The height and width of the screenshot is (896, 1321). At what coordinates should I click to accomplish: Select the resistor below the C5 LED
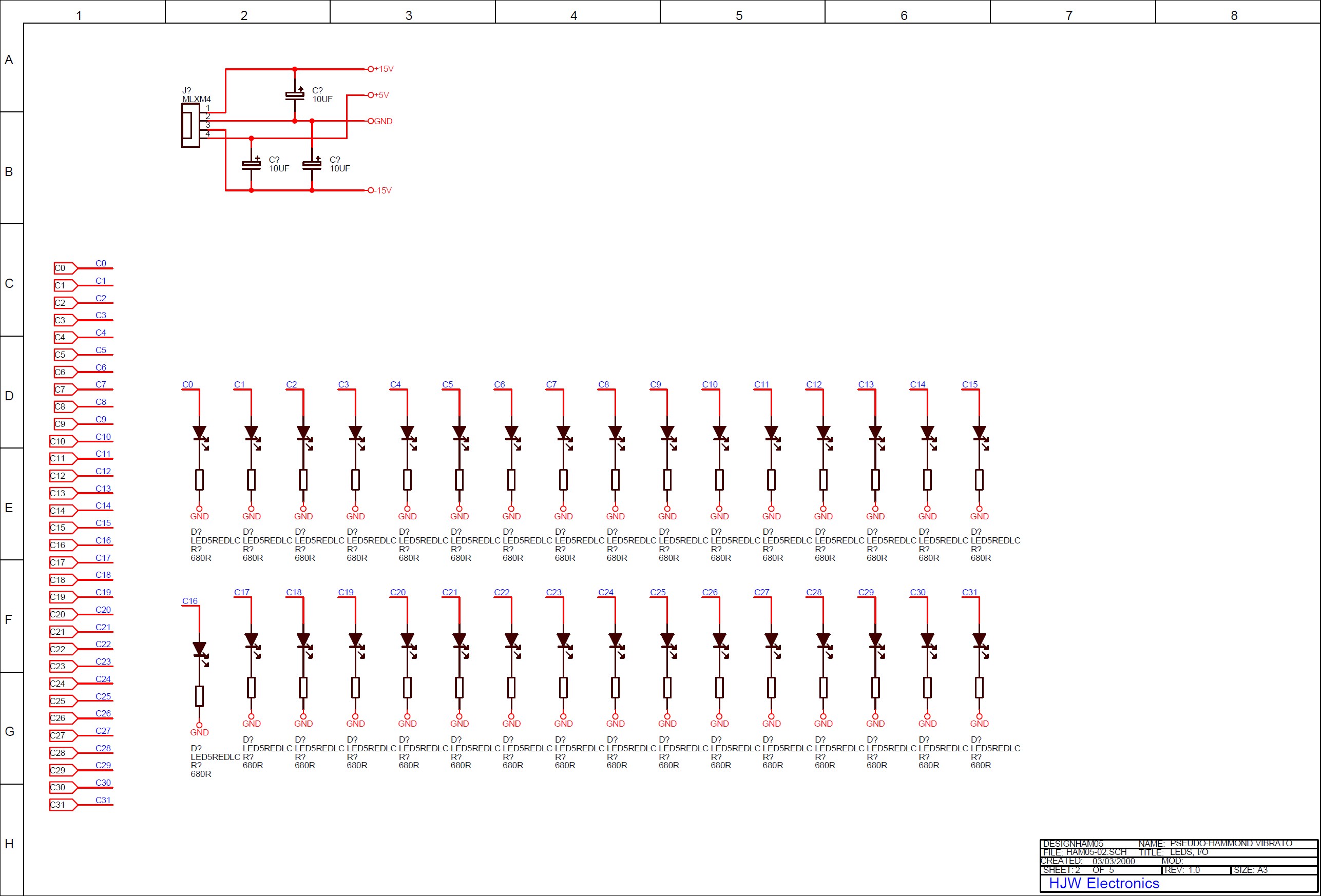click(460, 480)
